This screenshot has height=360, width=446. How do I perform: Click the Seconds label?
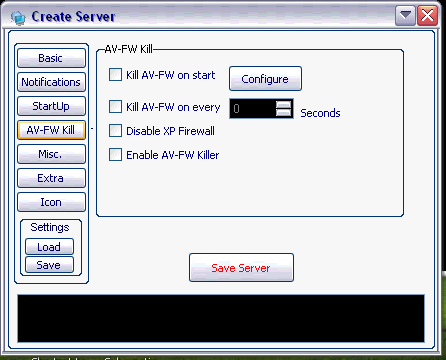320,113
